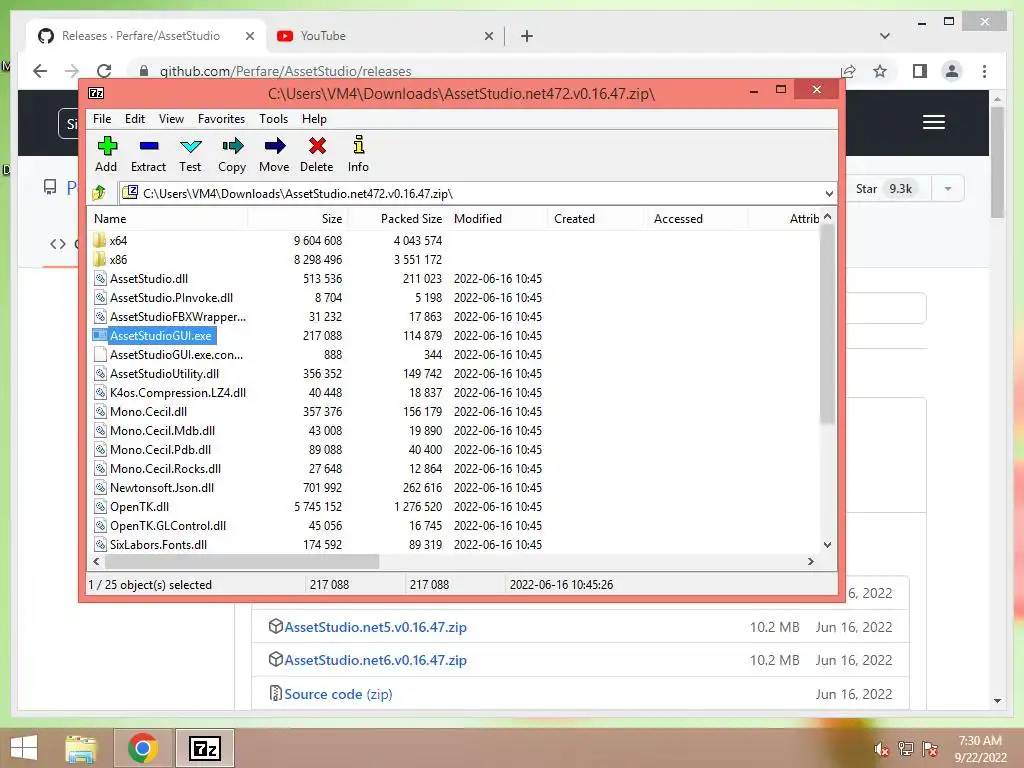The height and width of the screenshot is (768, 1024).
Task: Open the View menu
Action: (x=171, y=119)
